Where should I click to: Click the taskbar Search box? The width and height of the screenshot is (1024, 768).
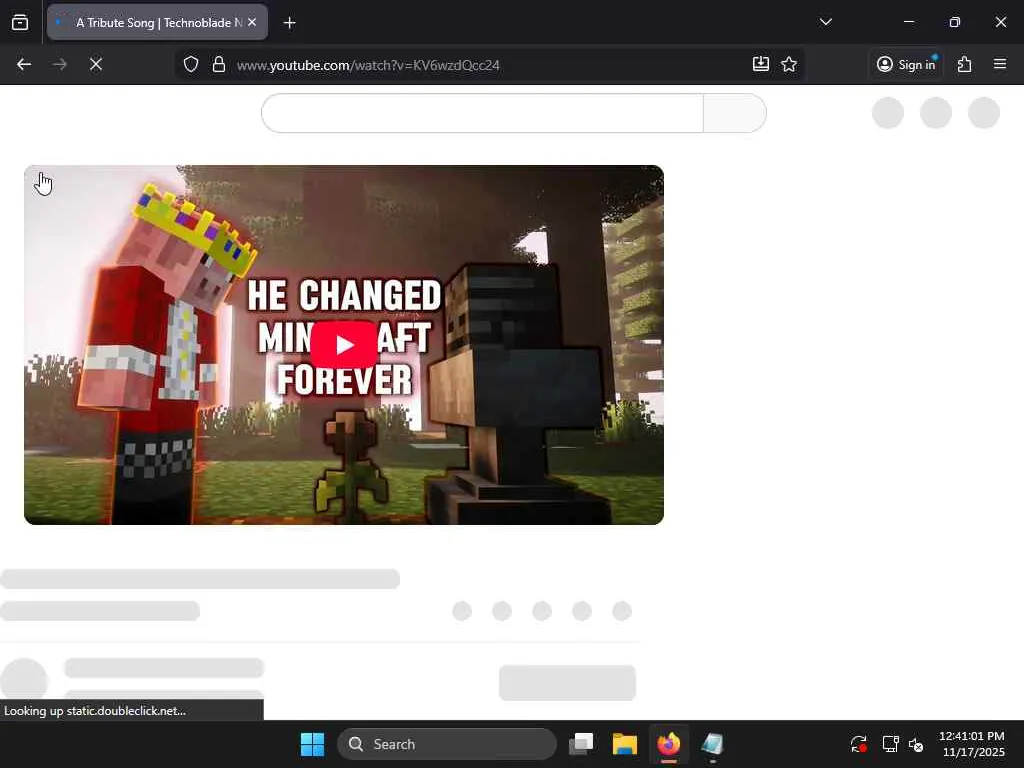[447, 744]
